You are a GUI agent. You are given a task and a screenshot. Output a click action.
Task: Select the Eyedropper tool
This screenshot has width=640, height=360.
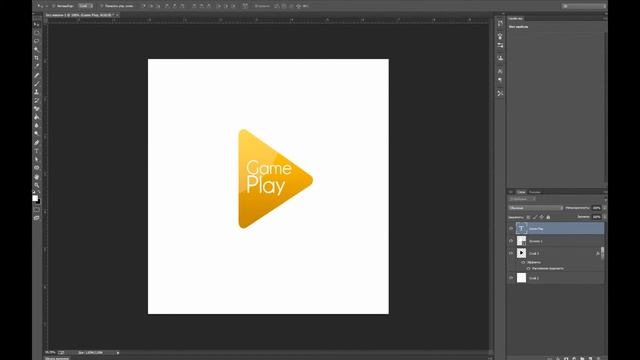click(x=37, y=67)
